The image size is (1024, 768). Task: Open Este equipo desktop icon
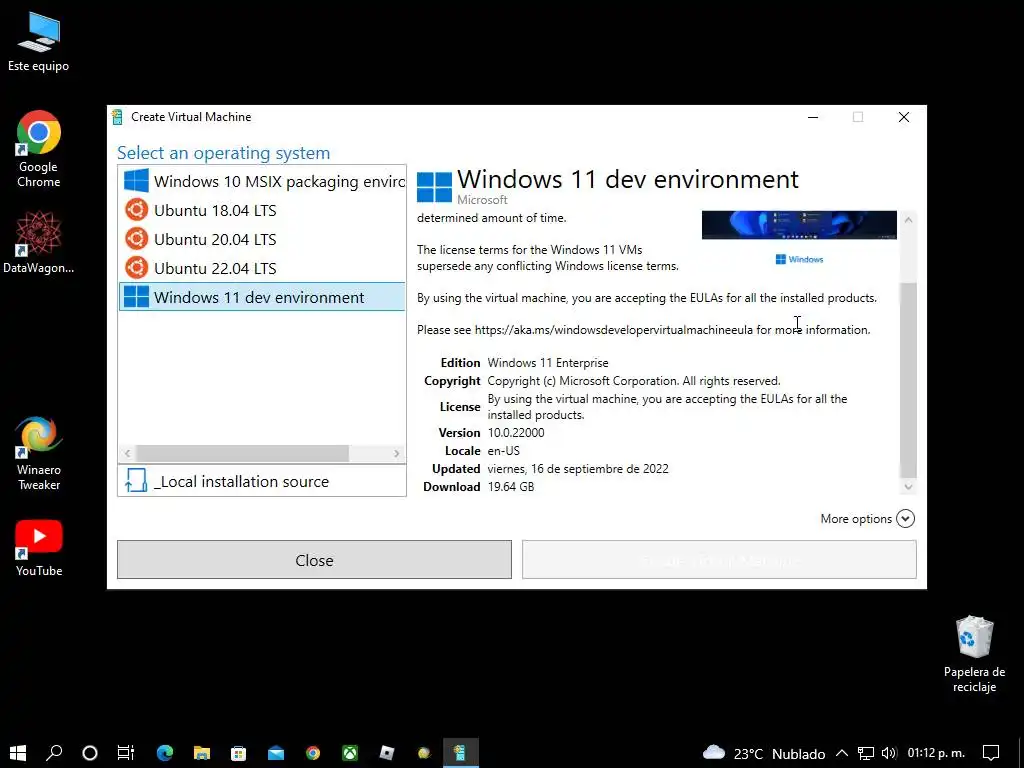tap(39, 42)
